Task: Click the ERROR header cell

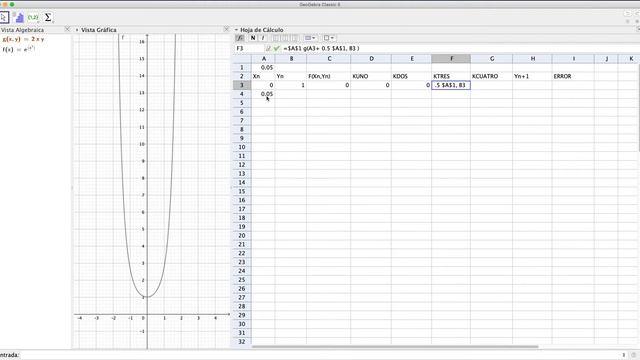Action: [573, 76]
